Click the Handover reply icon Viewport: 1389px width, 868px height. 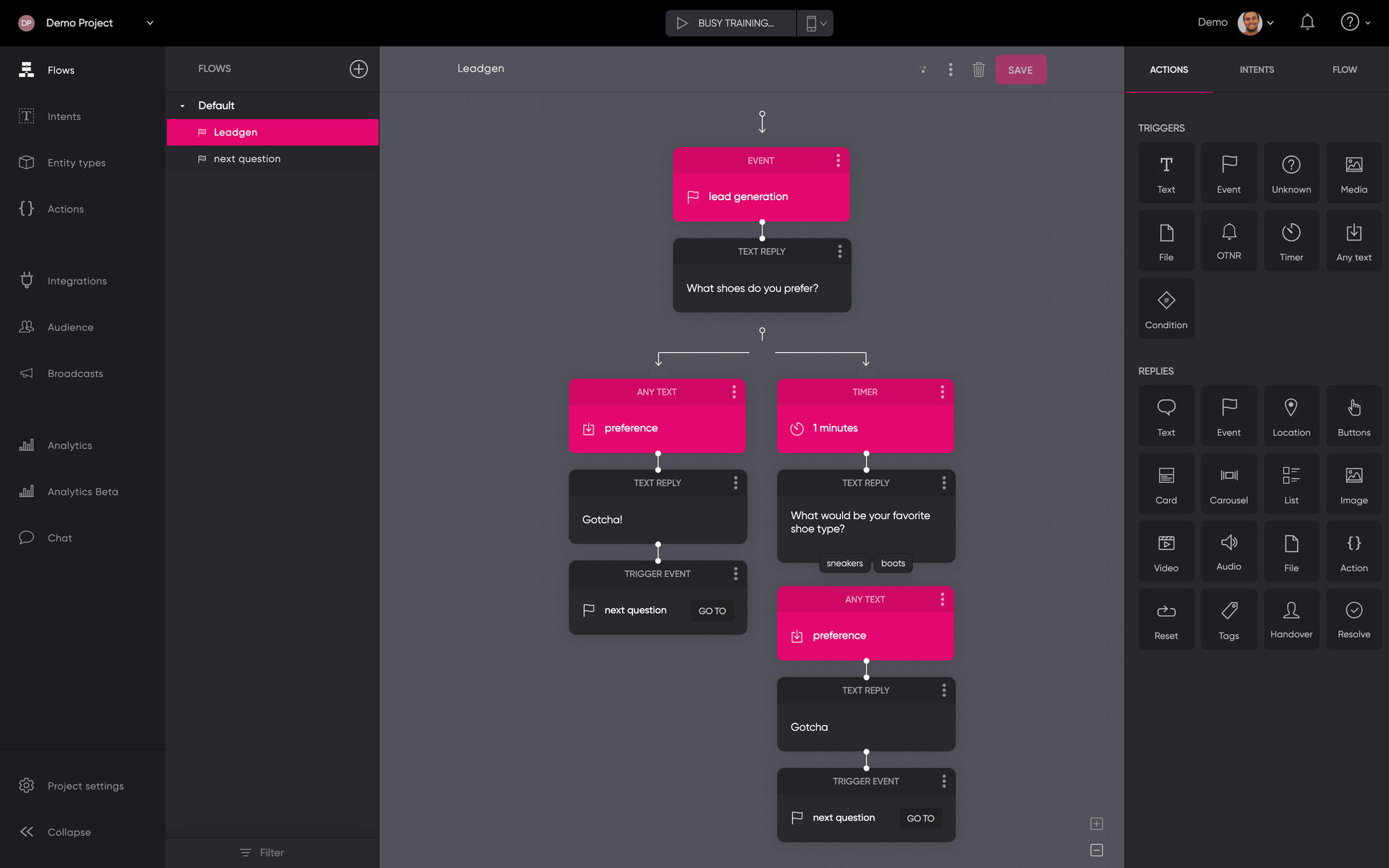tap(1291, 619)
